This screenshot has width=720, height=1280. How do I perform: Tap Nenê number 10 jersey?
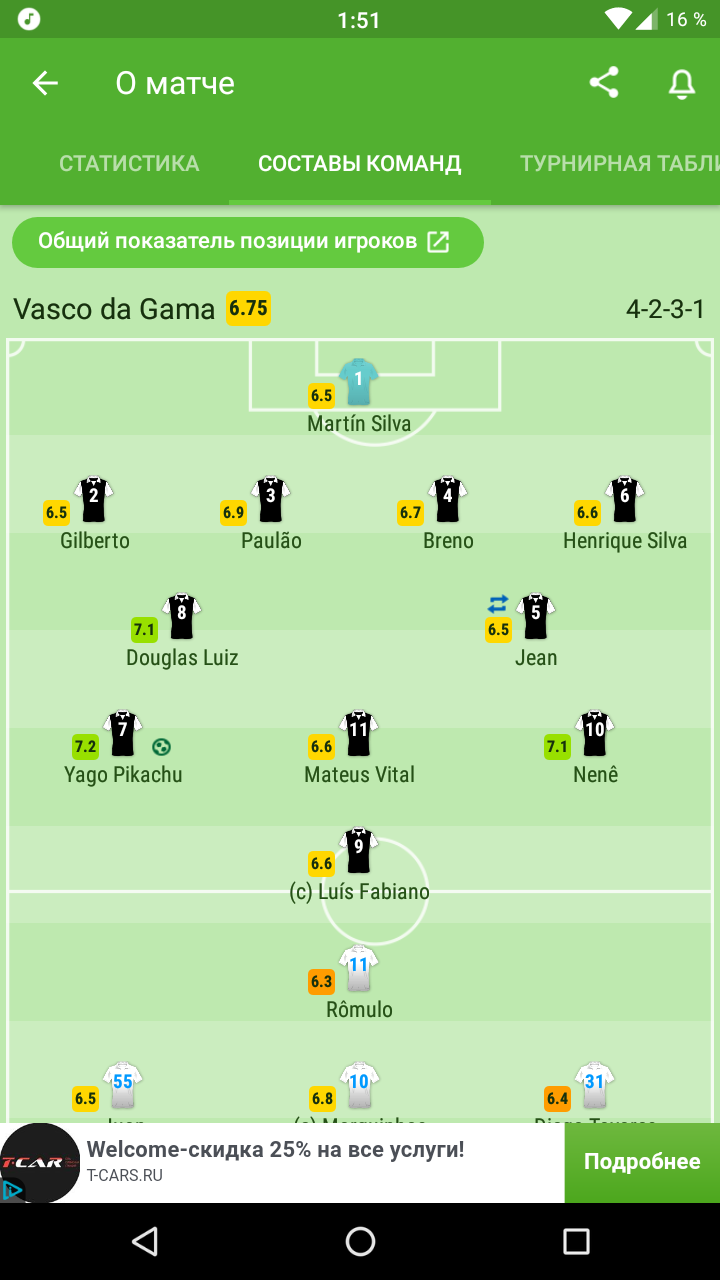(595, 734)
